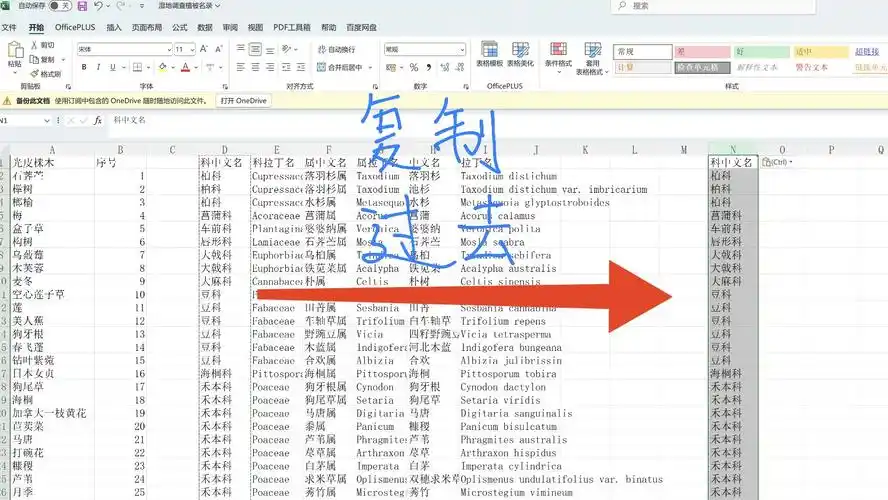This screenshot has height=500, width=888.
Task: Increase font size with the larger A icon
Action: tap(204, 49)
